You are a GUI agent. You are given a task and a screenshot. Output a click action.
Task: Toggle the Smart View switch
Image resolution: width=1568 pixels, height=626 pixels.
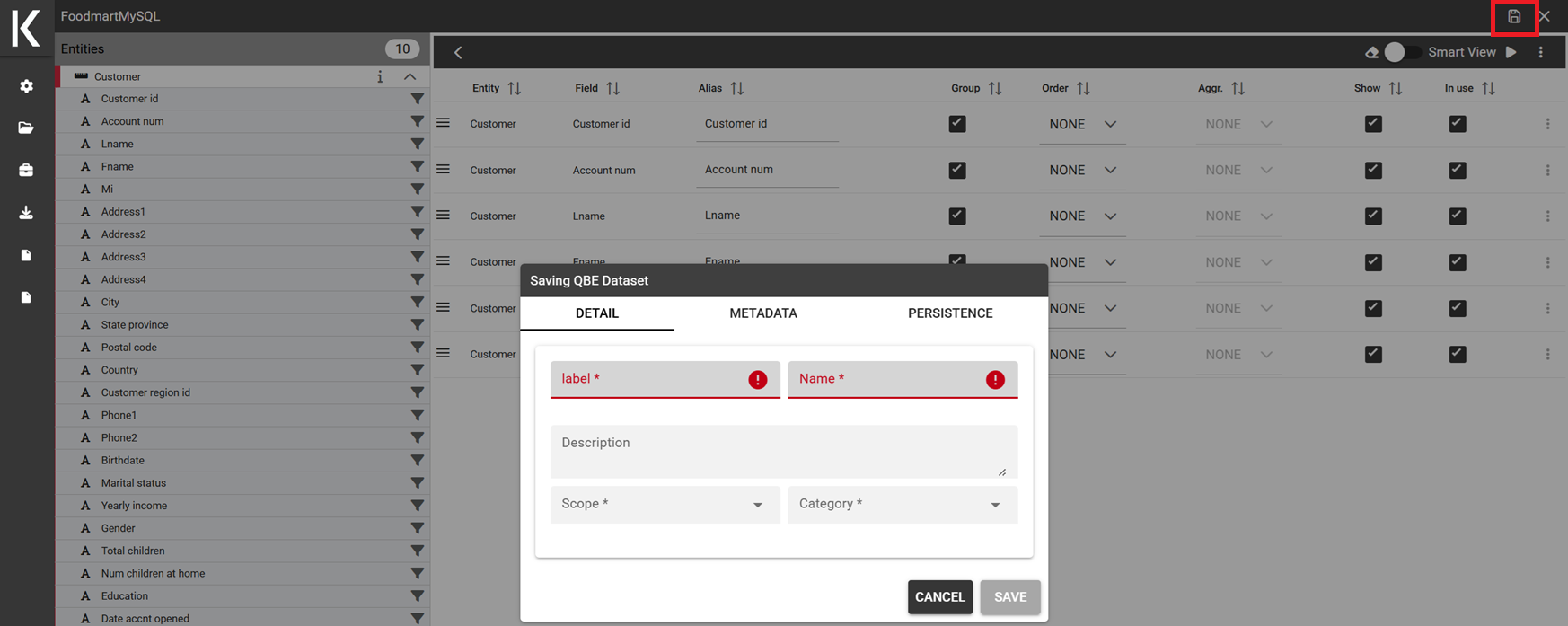(1401, 52)
